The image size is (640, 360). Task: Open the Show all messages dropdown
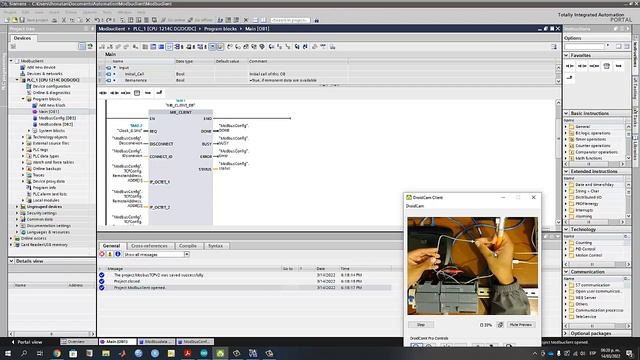pos(187,254)
